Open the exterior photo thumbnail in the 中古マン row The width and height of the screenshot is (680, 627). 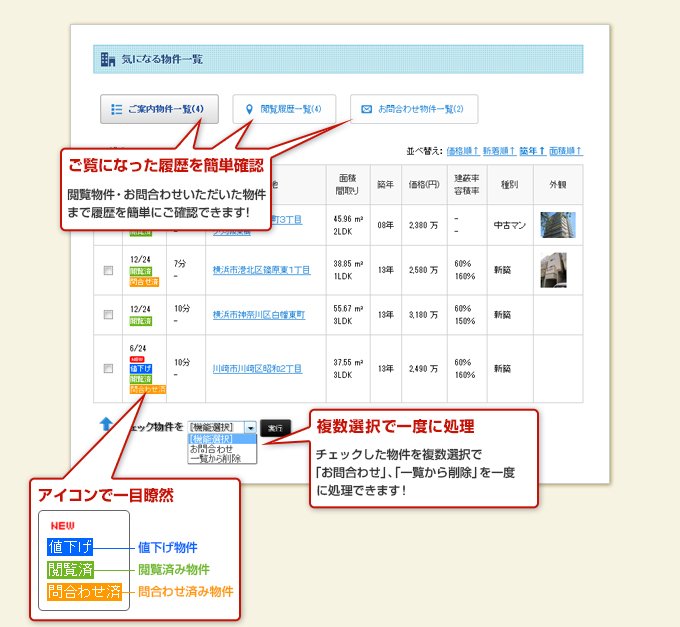[558, 225]
